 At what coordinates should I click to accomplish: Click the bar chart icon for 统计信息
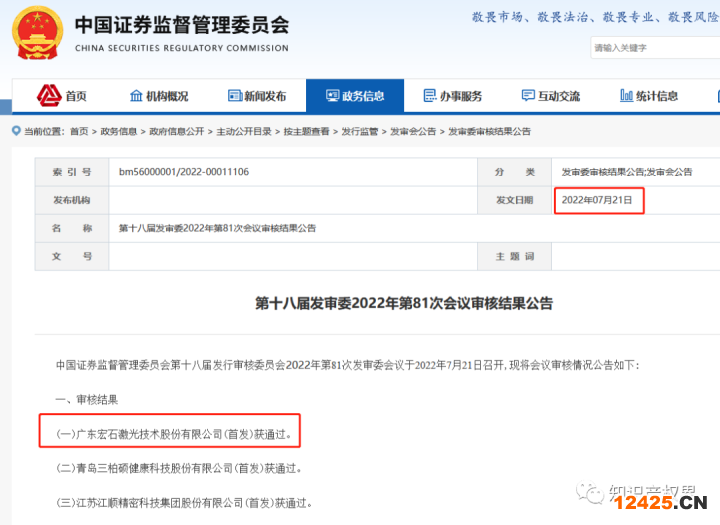pos(626,96)
